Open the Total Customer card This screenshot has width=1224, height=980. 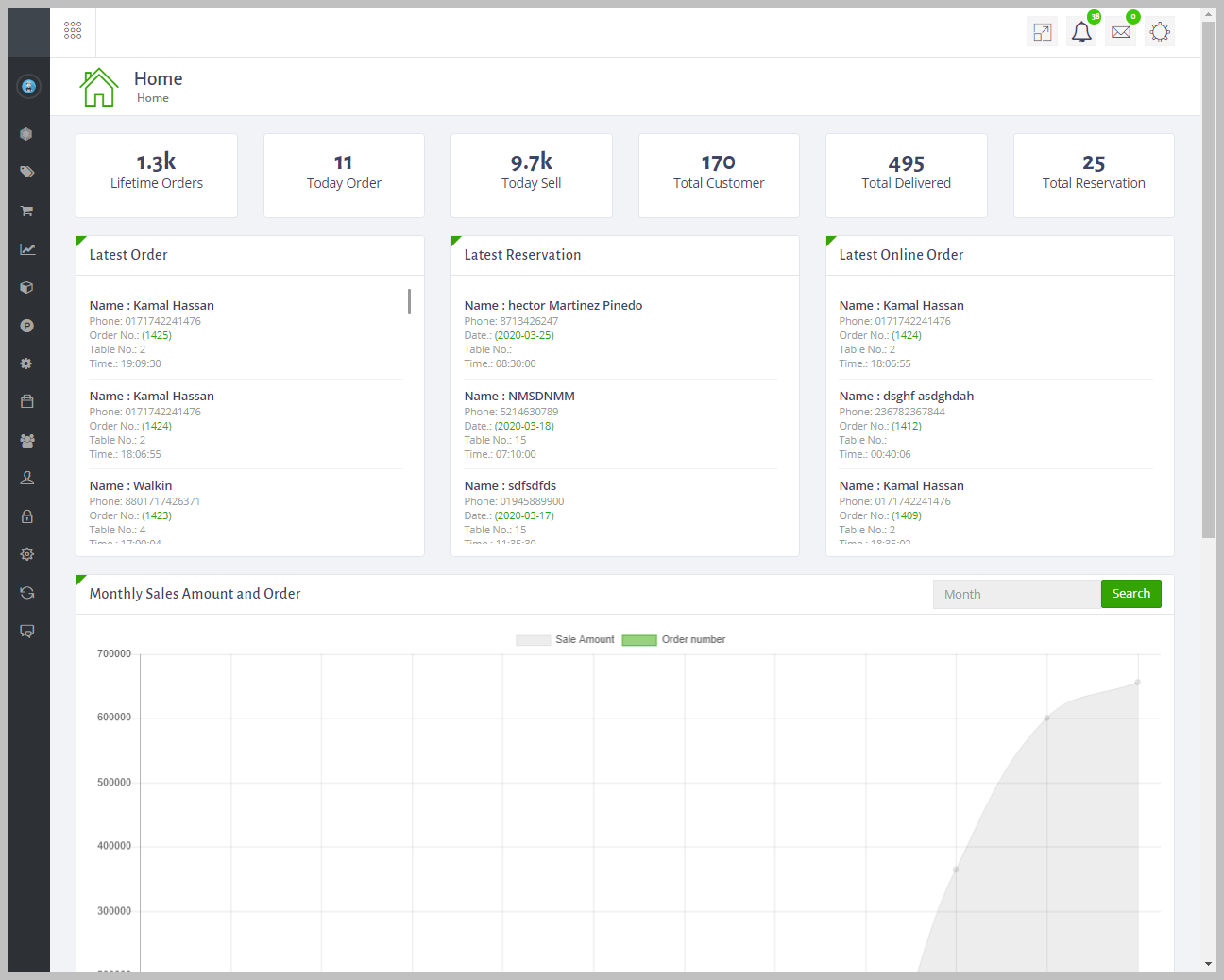719,176
